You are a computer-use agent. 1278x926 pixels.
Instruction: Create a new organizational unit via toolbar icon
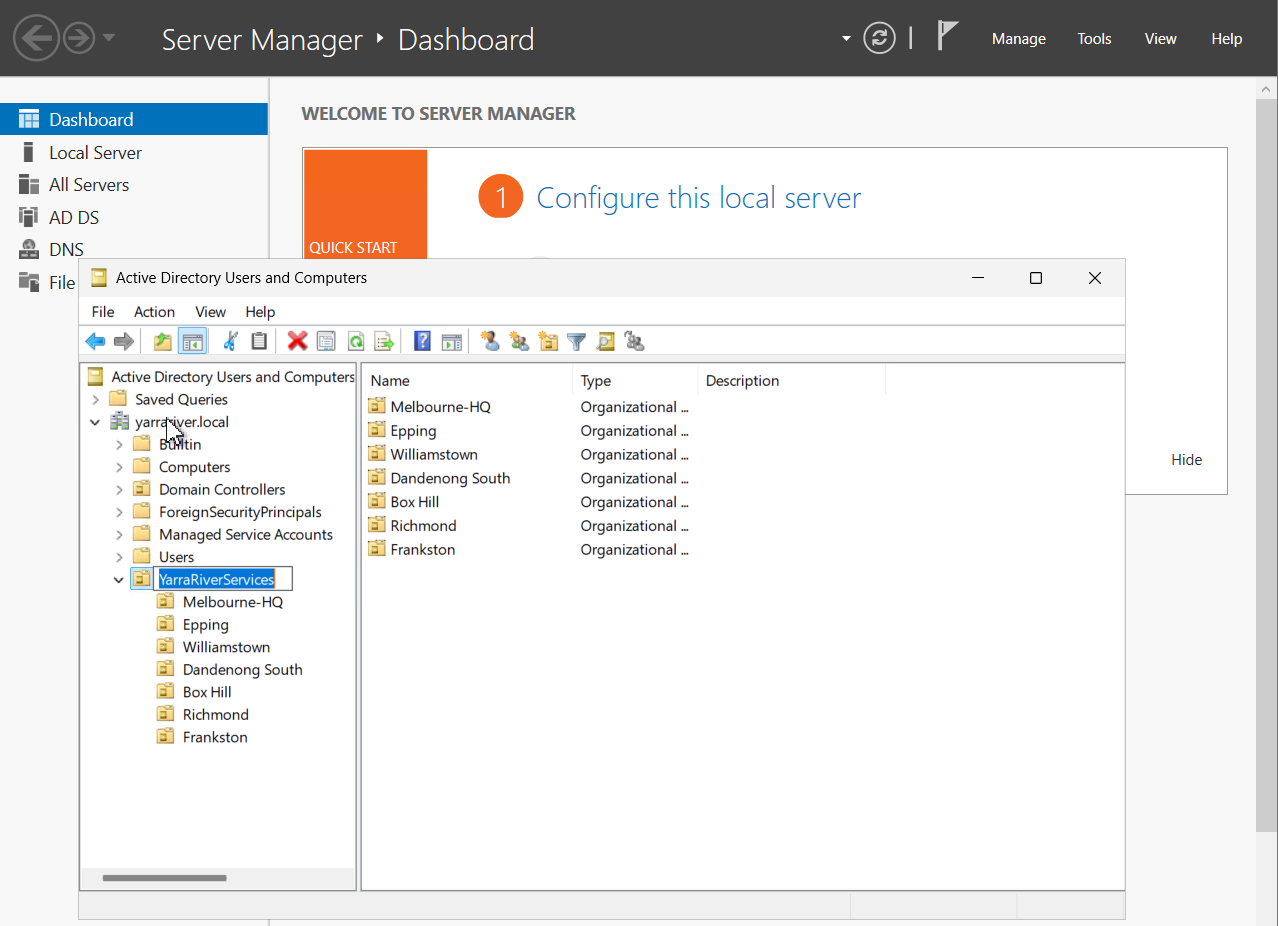coord(548,342)
